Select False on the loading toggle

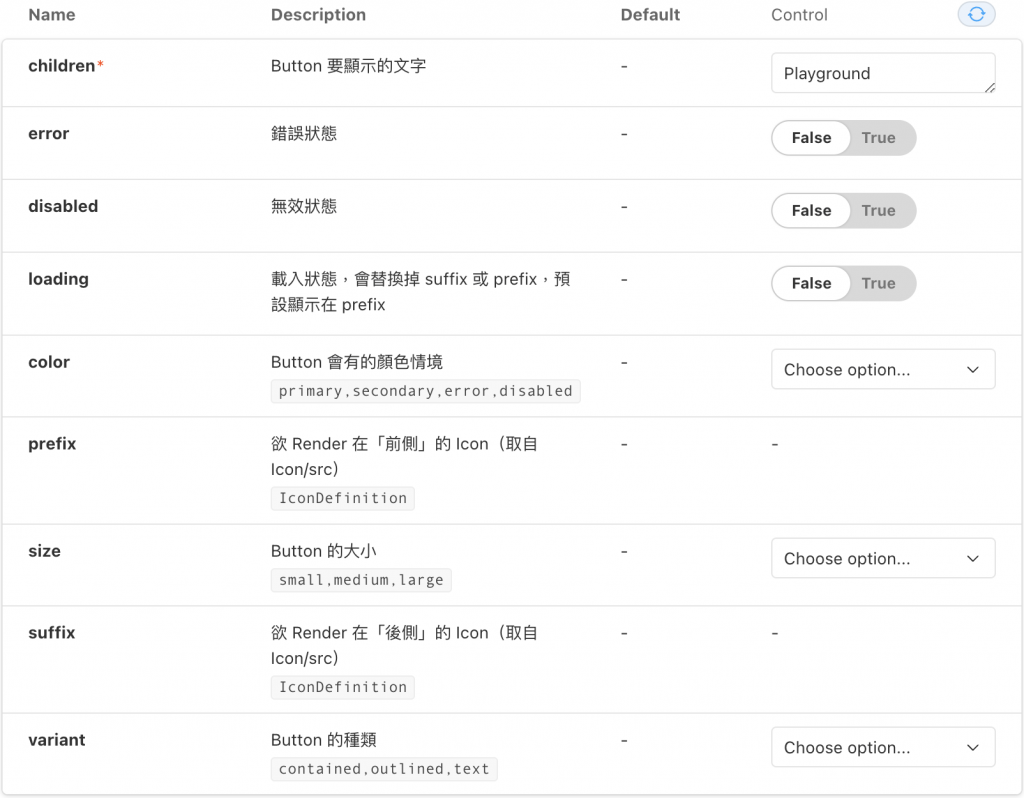811,284
